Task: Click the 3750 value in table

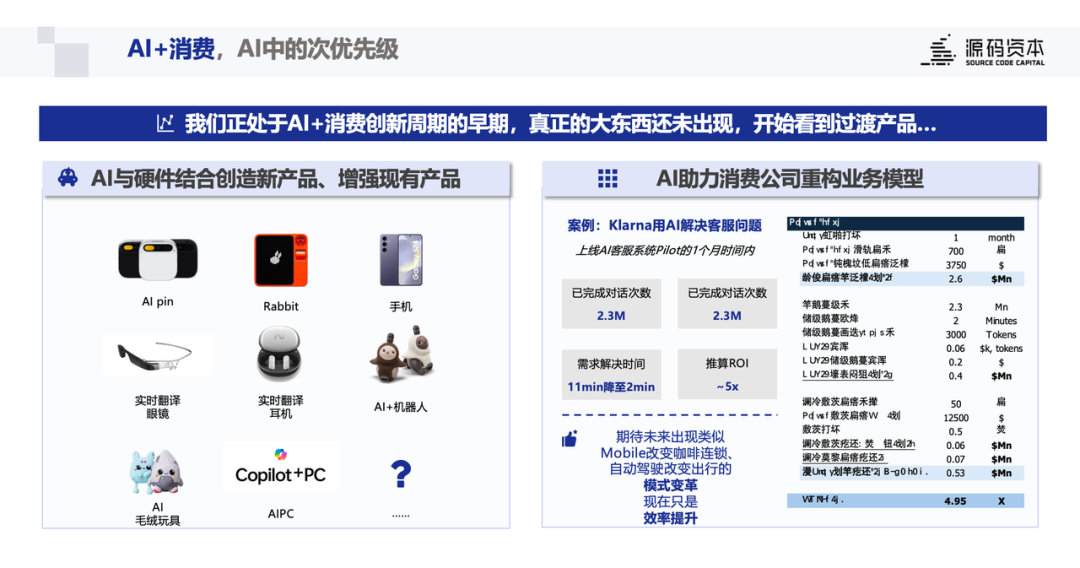Action: tap(956, 265)
